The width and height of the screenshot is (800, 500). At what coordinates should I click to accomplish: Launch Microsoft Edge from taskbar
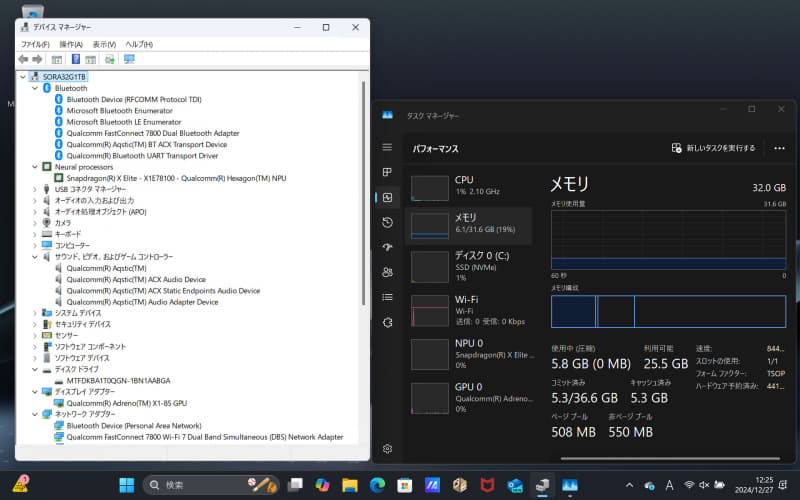tap(378, 485)
